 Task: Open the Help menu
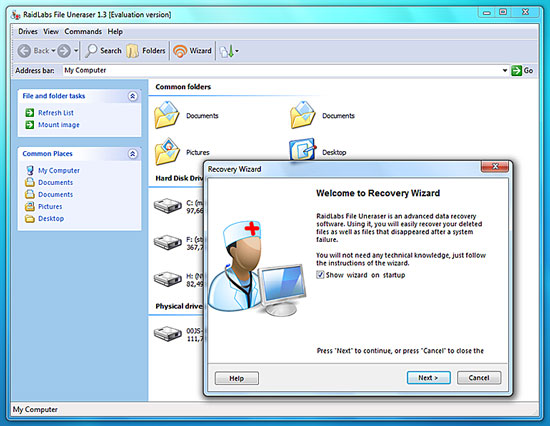pyautogui.click(x=115, y=32)
